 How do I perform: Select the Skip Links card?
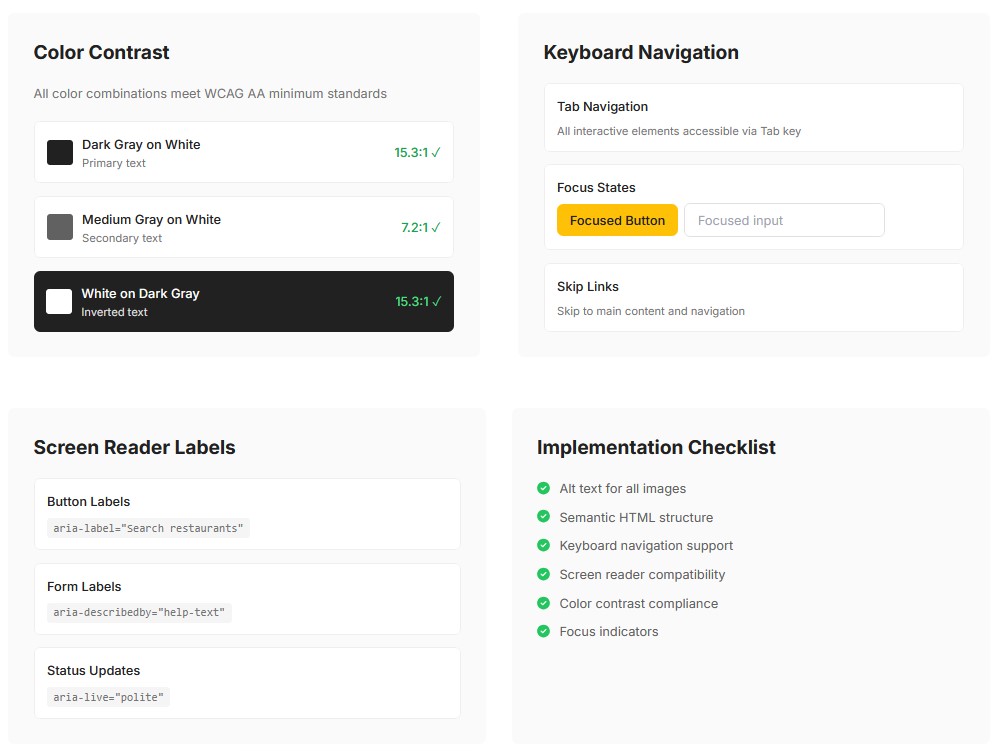[753, 297]
